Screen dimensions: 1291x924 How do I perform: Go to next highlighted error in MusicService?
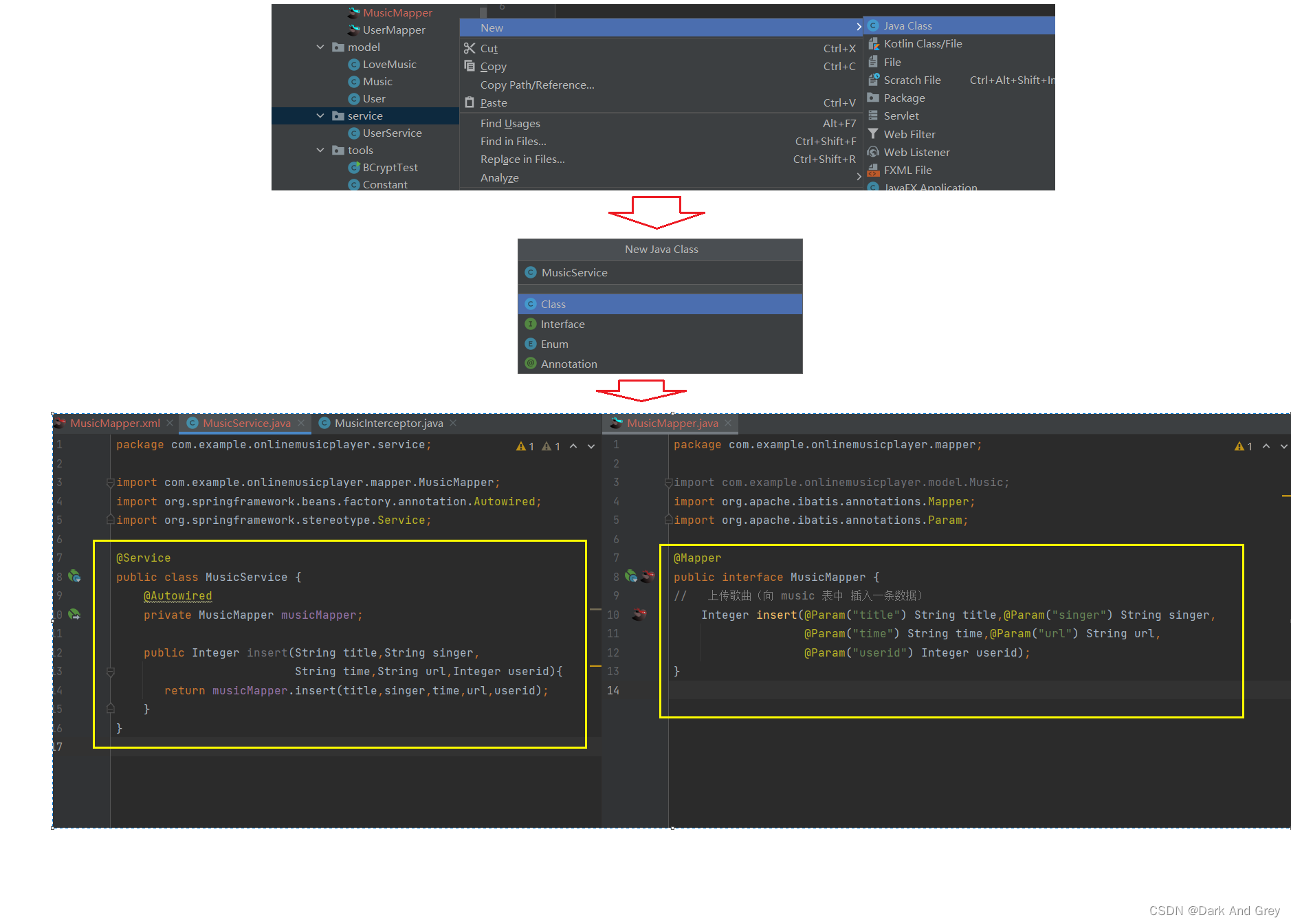click(591, 446)
